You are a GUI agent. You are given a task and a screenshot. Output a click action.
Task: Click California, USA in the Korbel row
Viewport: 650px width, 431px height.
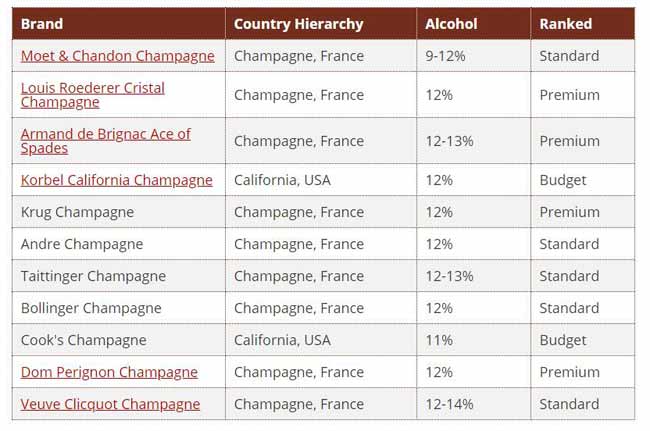pyautogui.click(x=282, y=180)
